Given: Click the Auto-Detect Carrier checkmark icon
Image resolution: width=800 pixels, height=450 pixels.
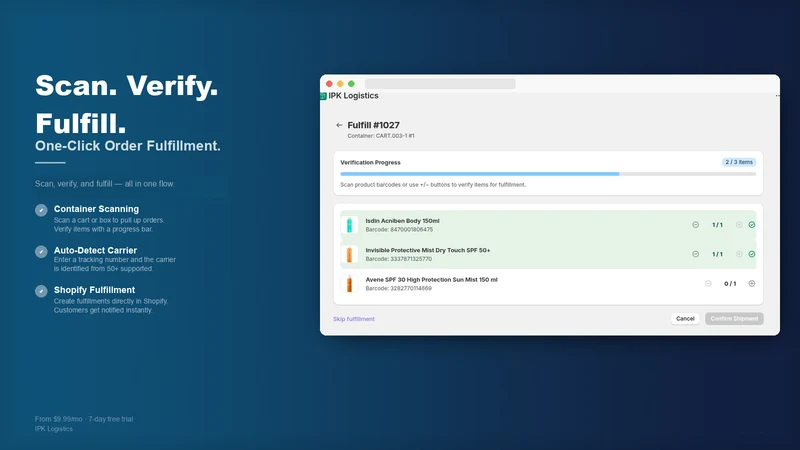Looking at the screenshot, I should tap(41, 252).
